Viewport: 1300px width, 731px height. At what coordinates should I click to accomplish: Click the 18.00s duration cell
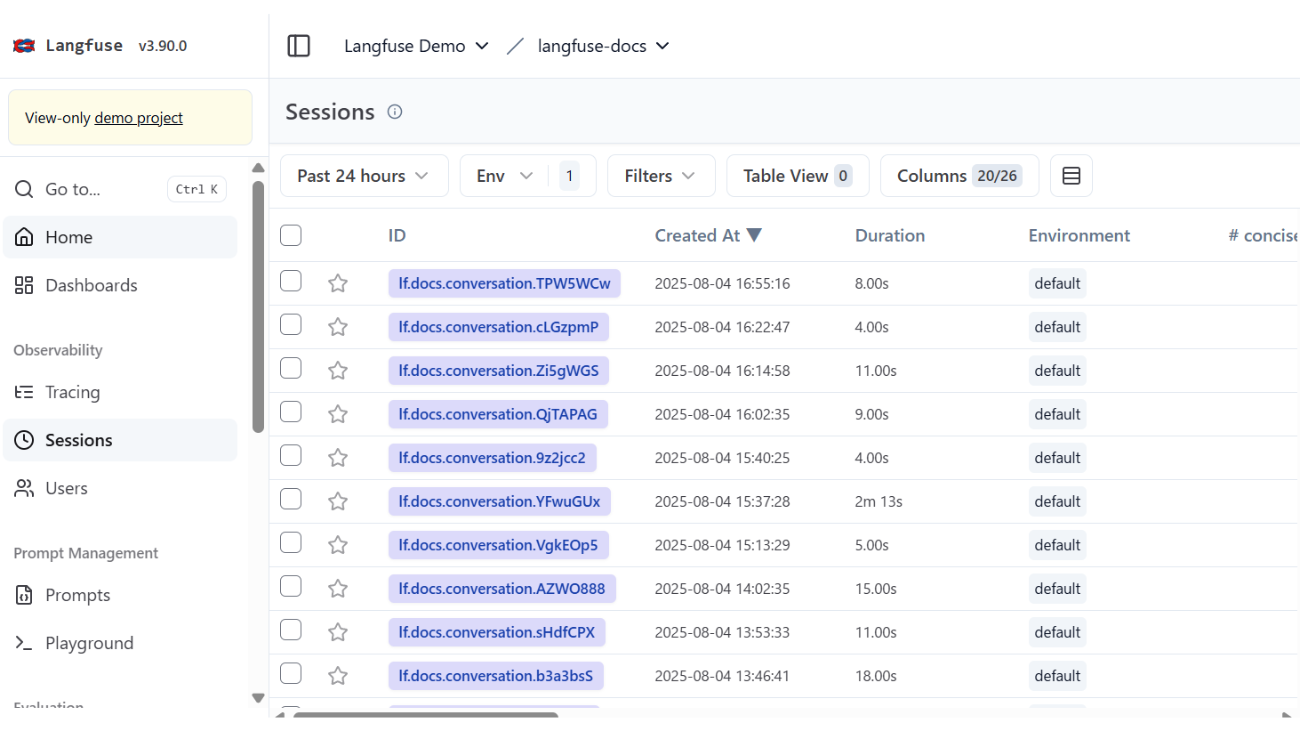876,676
